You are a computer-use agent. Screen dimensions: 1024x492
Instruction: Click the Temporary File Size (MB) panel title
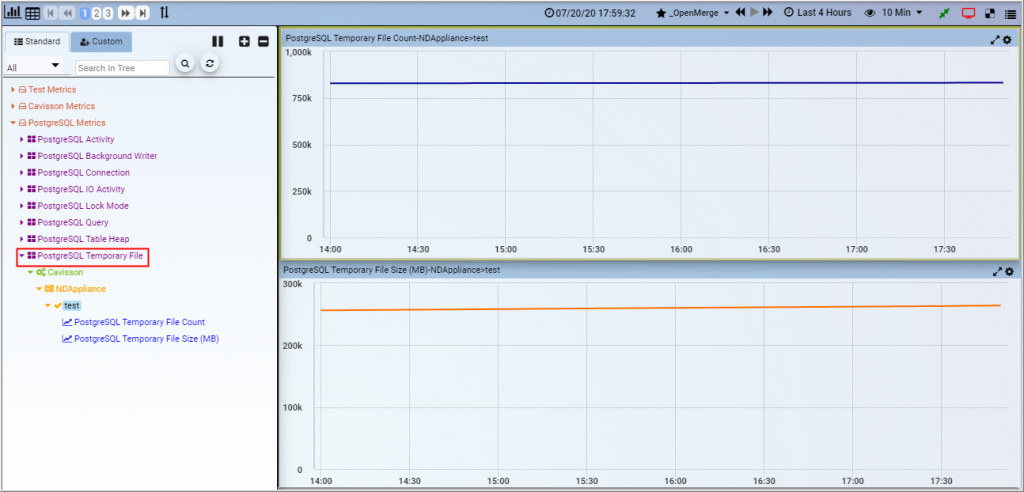(392, 270)
